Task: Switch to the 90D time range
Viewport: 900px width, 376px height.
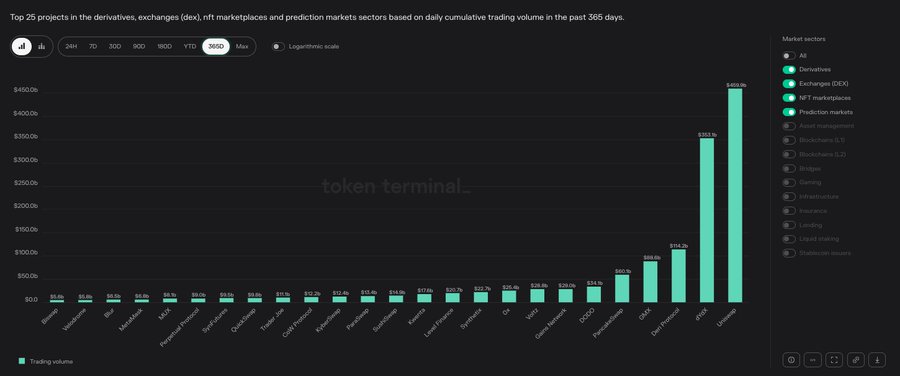Action: [x=139, y=46]
